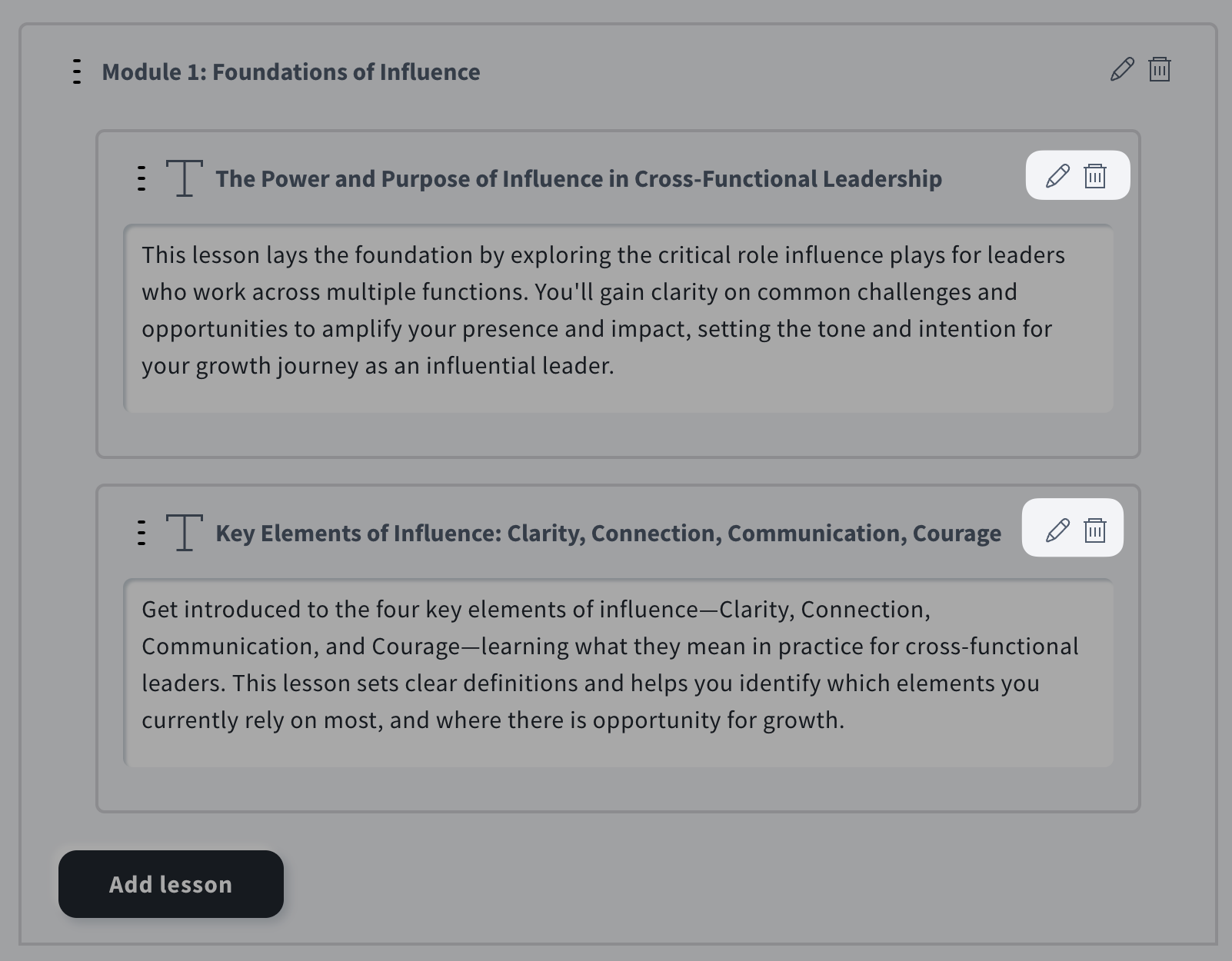
Task: Click description starting "Get introduced to the four"
Action: [609, 664]
